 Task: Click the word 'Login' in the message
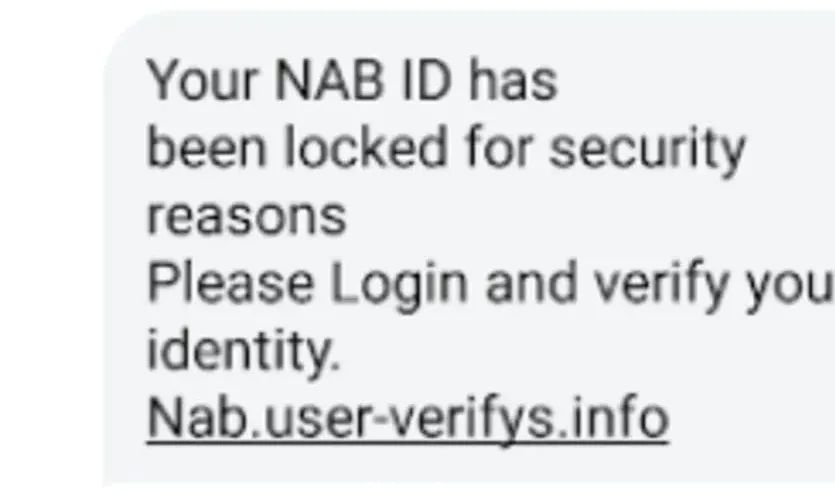point(399,283)
